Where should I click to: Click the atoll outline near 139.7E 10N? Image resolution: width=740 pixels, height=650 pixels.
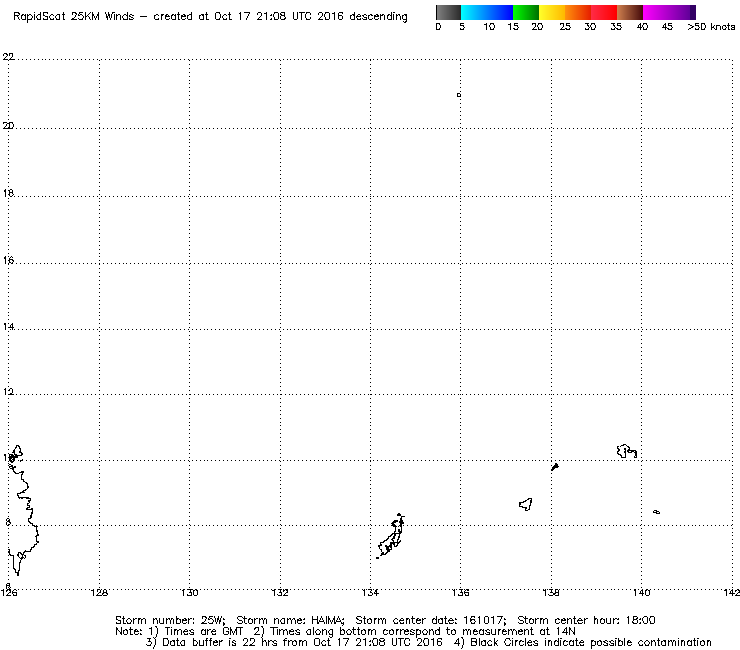pyautogui.click(x=627, y=451)
